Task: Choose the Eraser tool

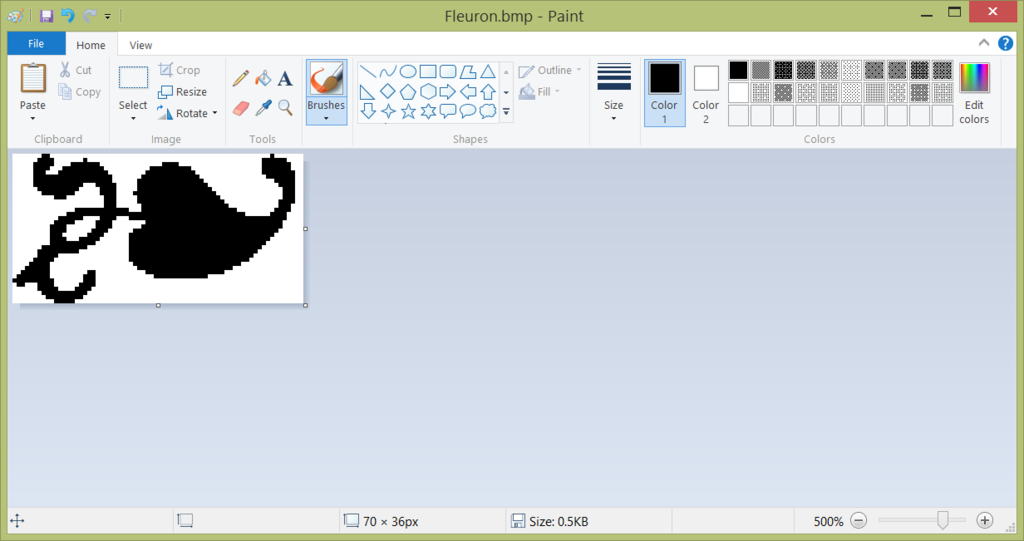Action: click(x=241, y=107)
